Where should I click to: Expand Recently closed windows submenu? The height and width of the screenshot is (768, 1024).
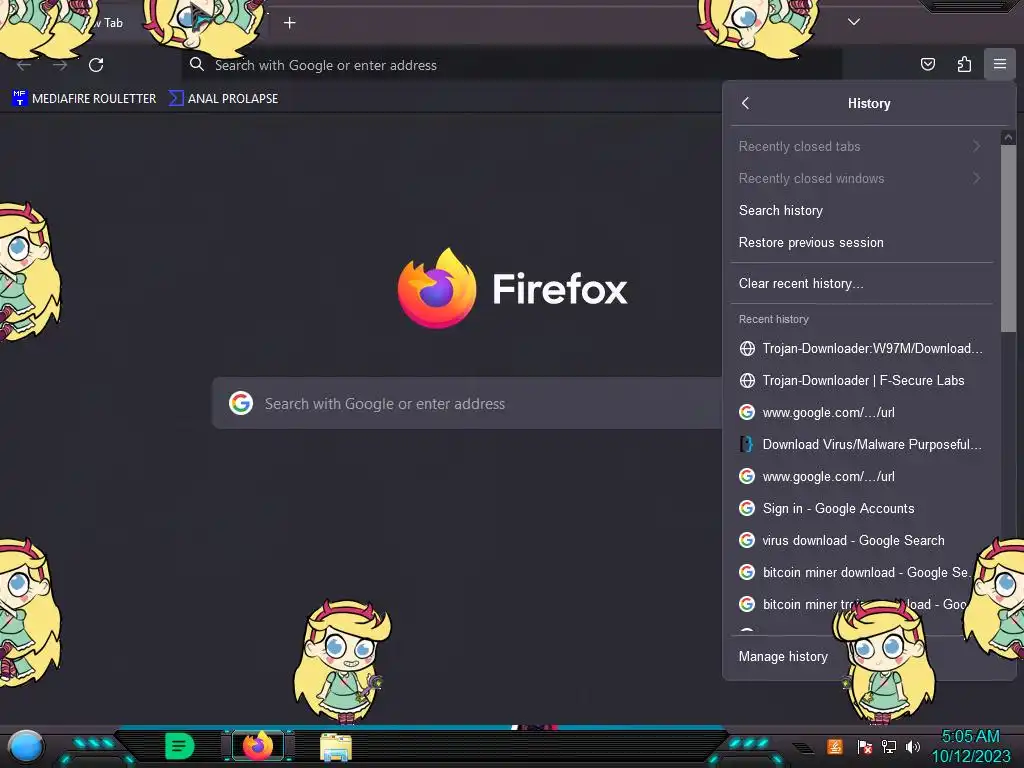[861, 178]
